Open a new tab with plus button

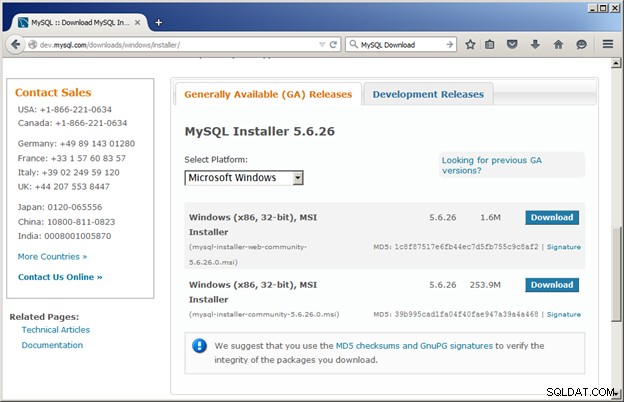[158, 23]
